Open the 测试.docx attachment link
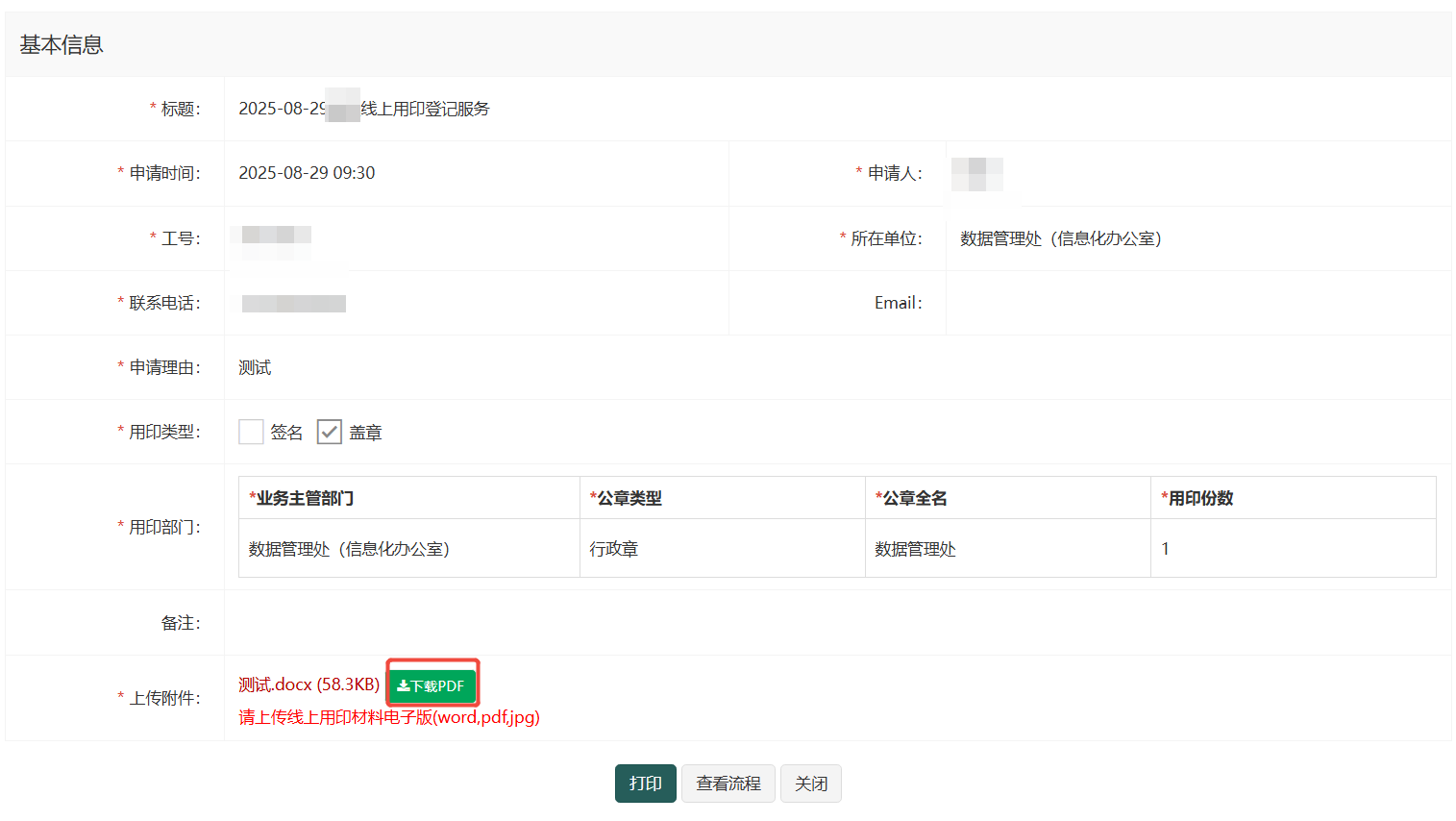1456x821 pixels. click(x=308, y=684)
